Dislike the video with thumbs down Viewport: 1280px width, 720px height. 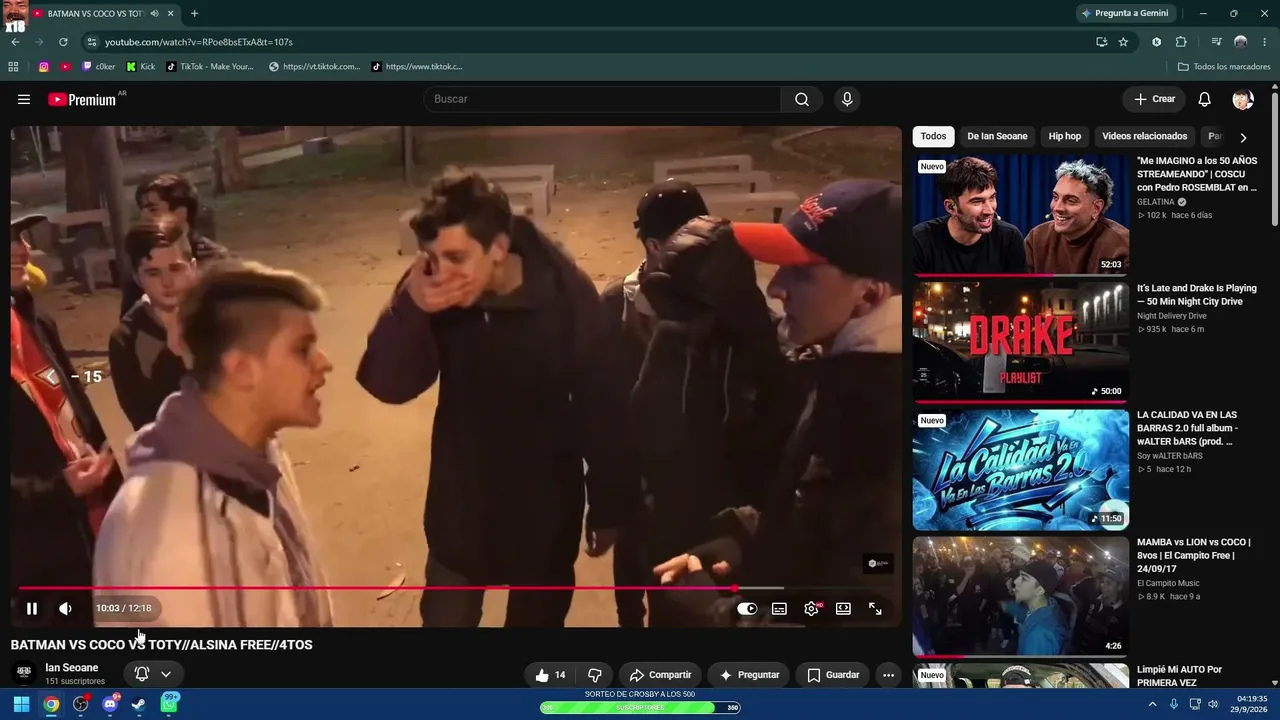595,675
